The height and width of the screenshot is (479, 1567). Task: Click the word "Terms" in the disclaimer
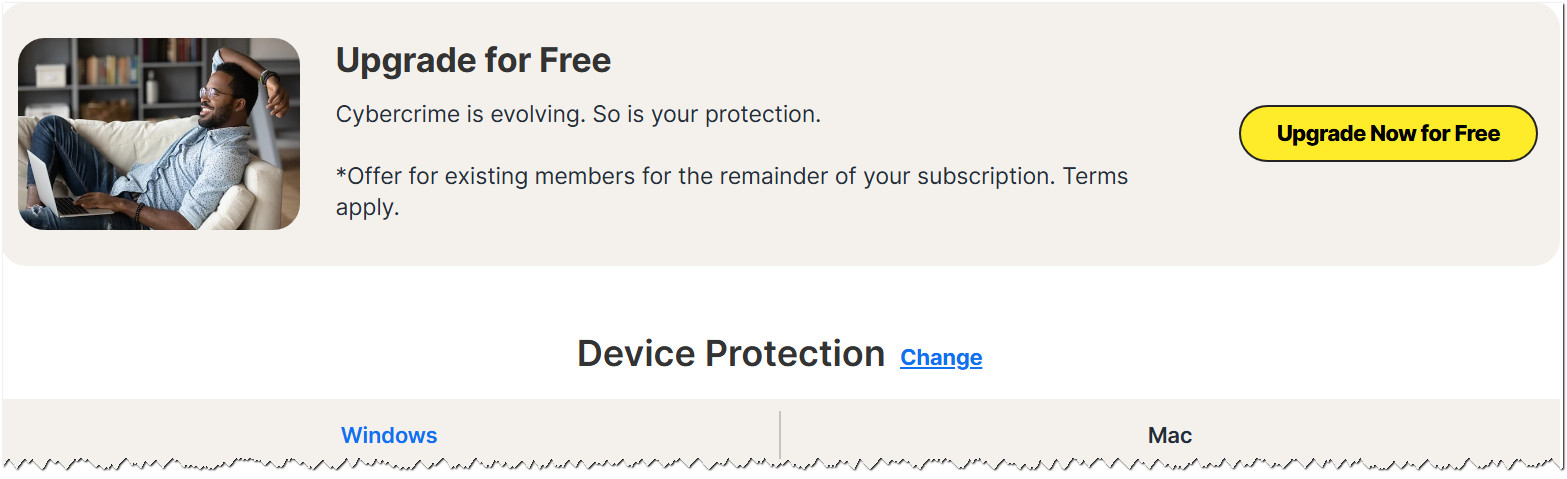point(1095,177)
